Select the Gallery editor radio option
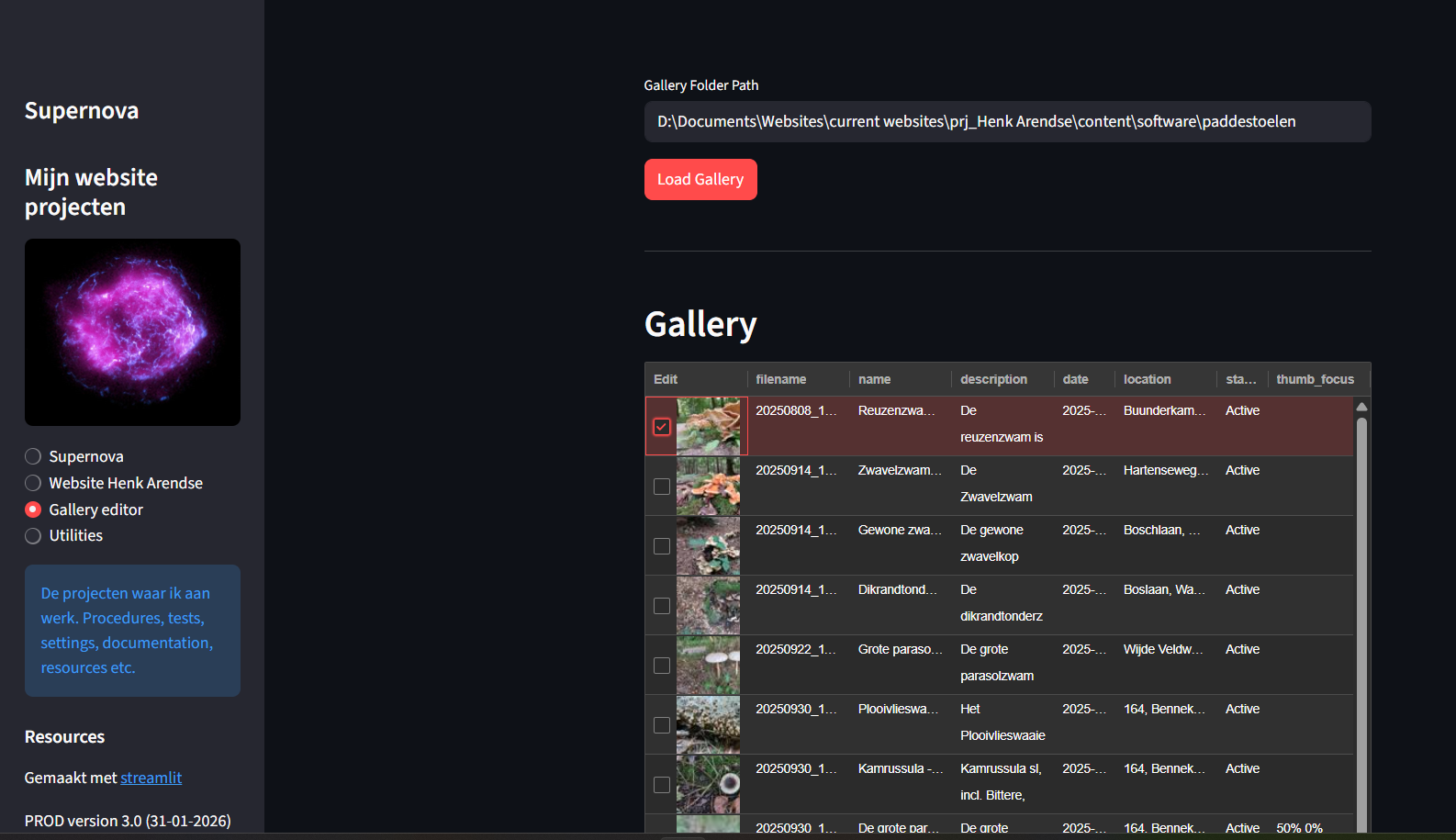The width and height of the screenshot is (1456, 840). (33, 510)
